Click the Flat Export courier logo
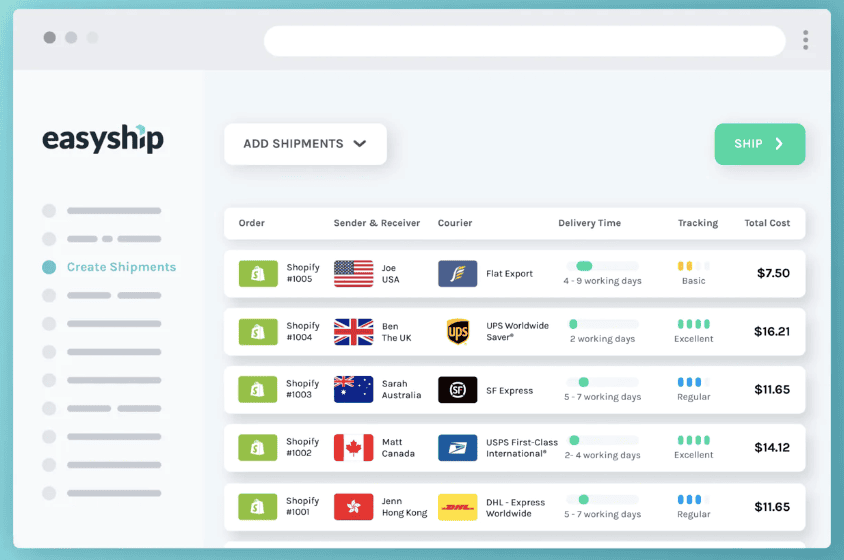 [458, 274]
